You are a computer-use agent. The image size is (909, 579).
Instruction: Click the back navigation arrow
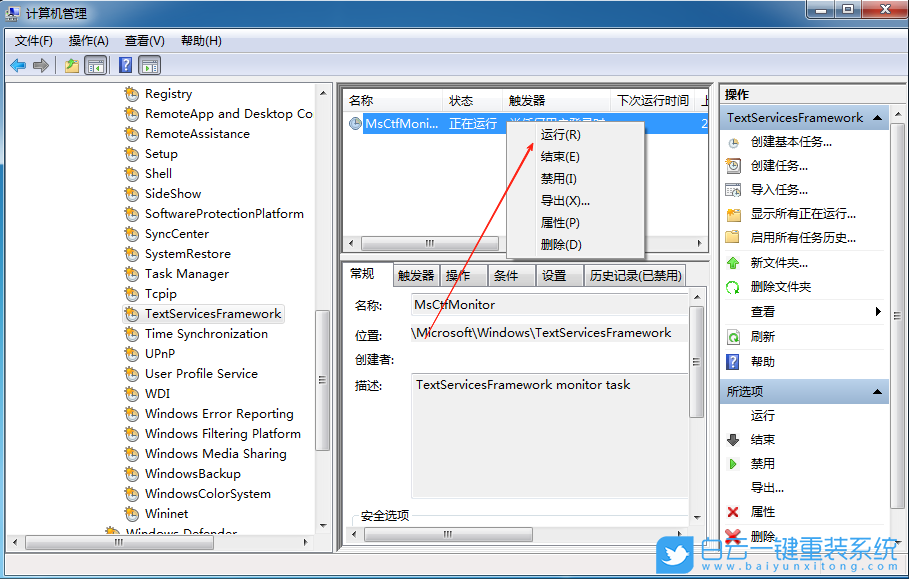coord(17,65)
